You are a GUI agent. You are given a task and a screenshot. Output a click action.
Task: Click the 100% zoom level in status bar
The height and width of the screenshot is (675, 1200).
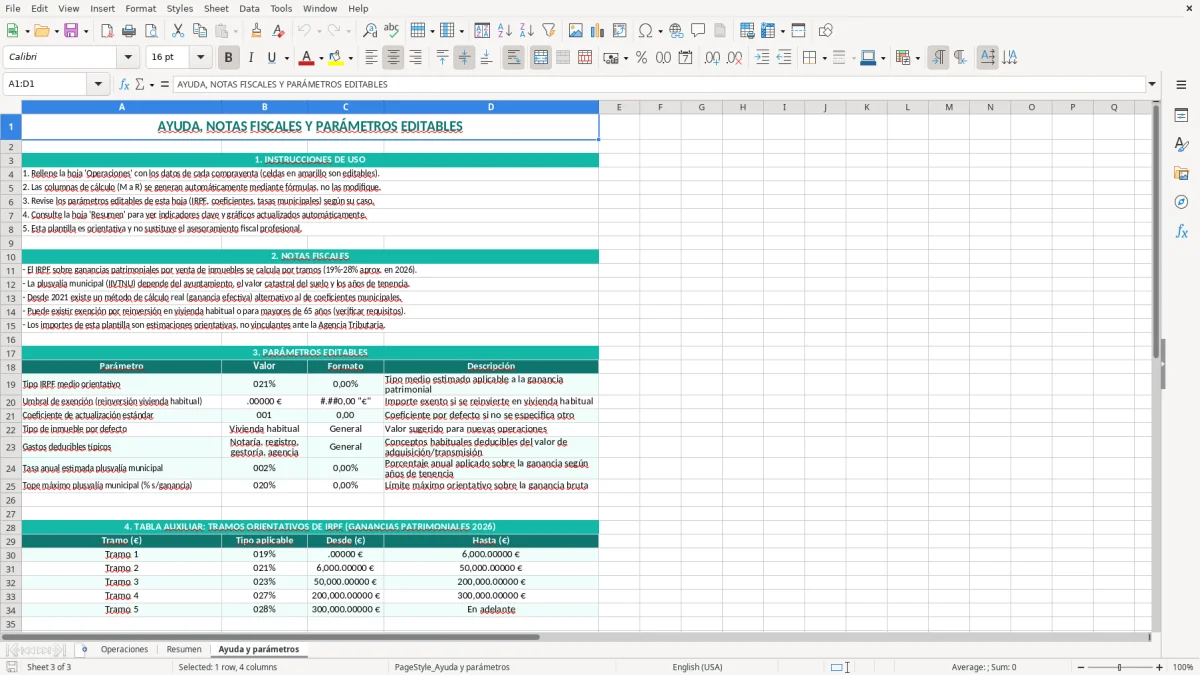click(1182, 667)
